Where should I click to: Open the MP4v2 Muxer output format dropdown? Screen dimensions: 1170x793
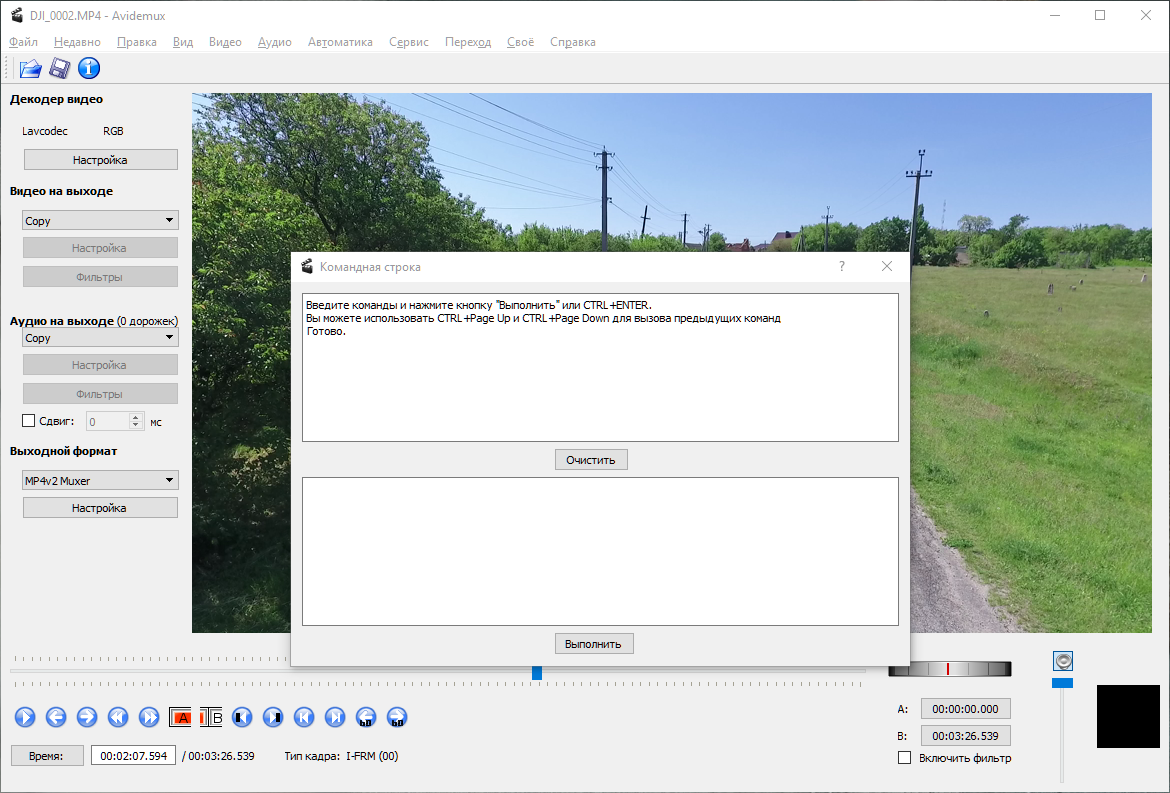(101, 480)
